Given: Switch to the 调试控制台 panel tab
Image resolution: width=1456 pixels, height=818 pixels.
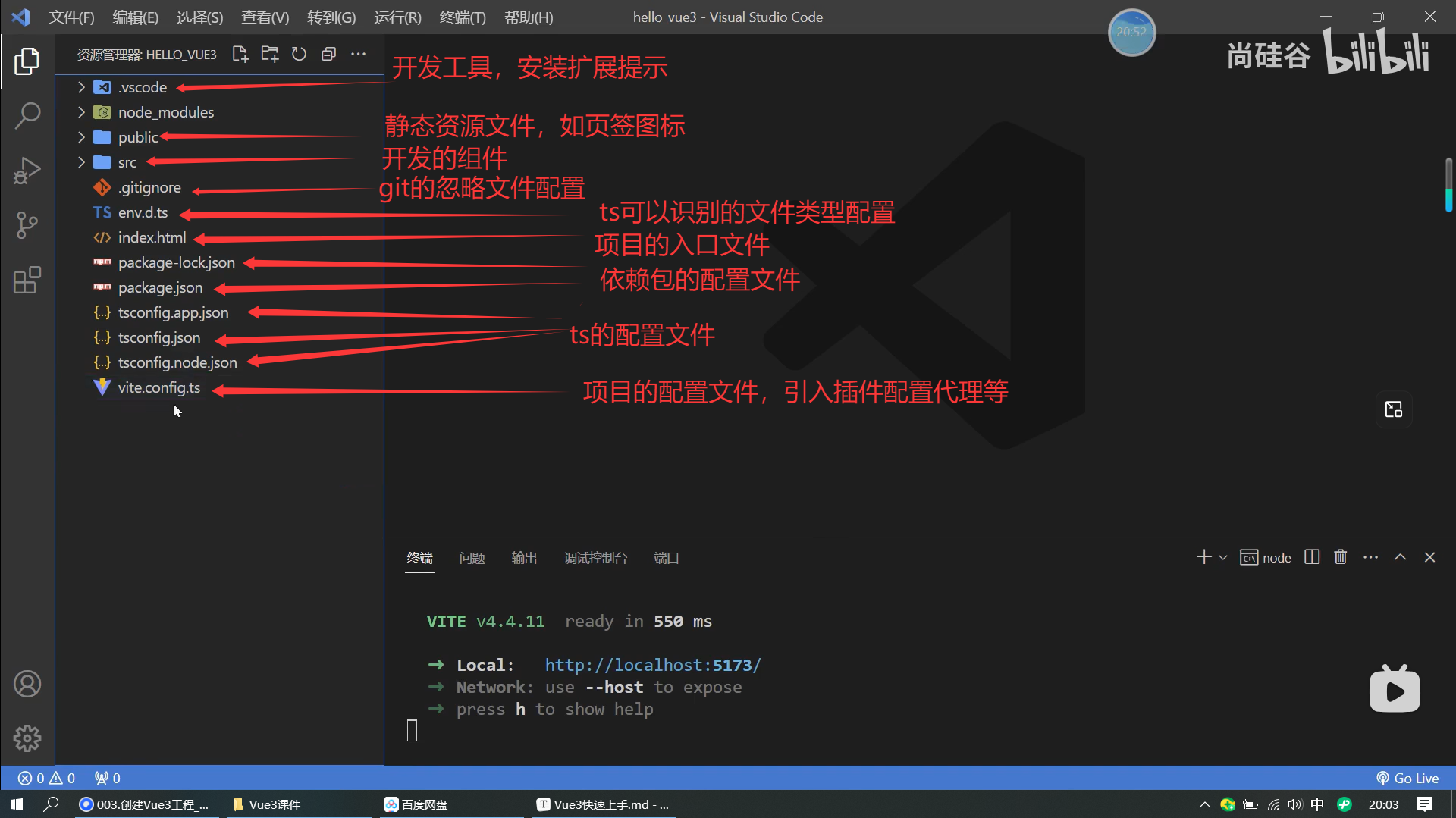Looking at the screenshot, I should (x=595, y=558).
